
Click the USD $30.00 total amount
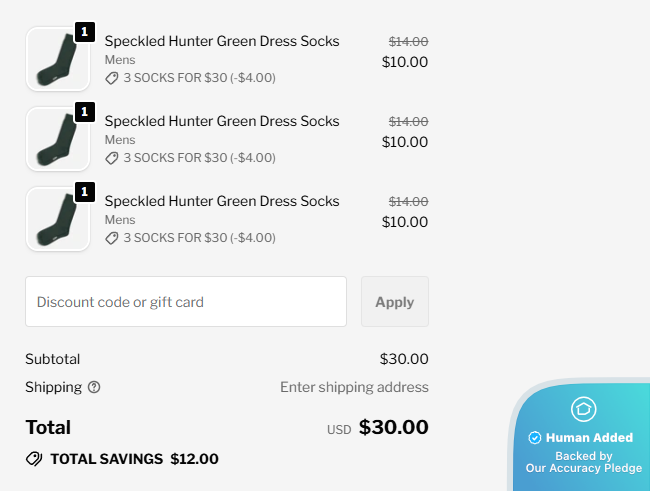pos(393,428)
